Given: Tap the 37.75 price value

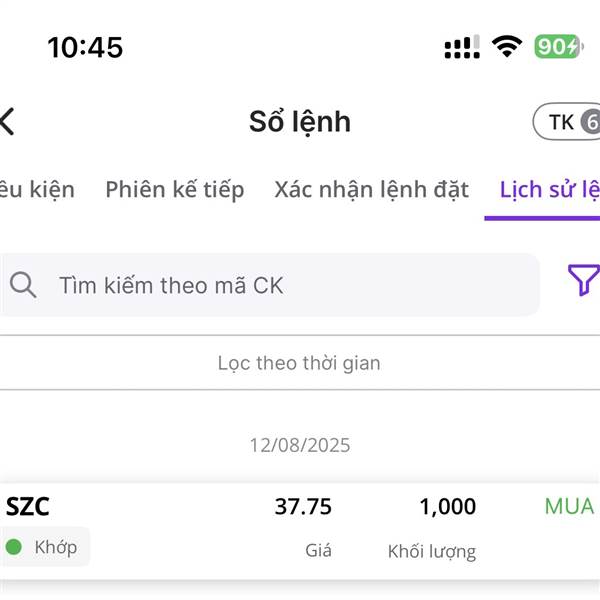Looking at the screenshot, I should point(303,506).
